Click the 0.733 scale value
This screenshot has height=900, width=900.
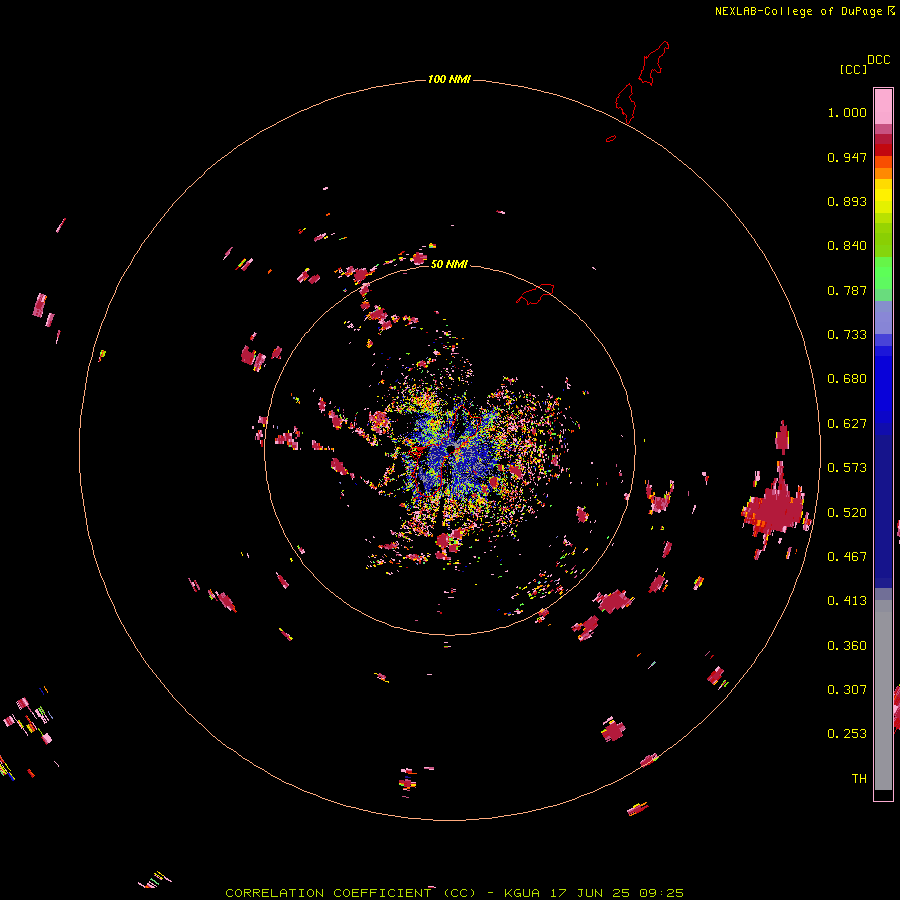click(x=847, y=335)
